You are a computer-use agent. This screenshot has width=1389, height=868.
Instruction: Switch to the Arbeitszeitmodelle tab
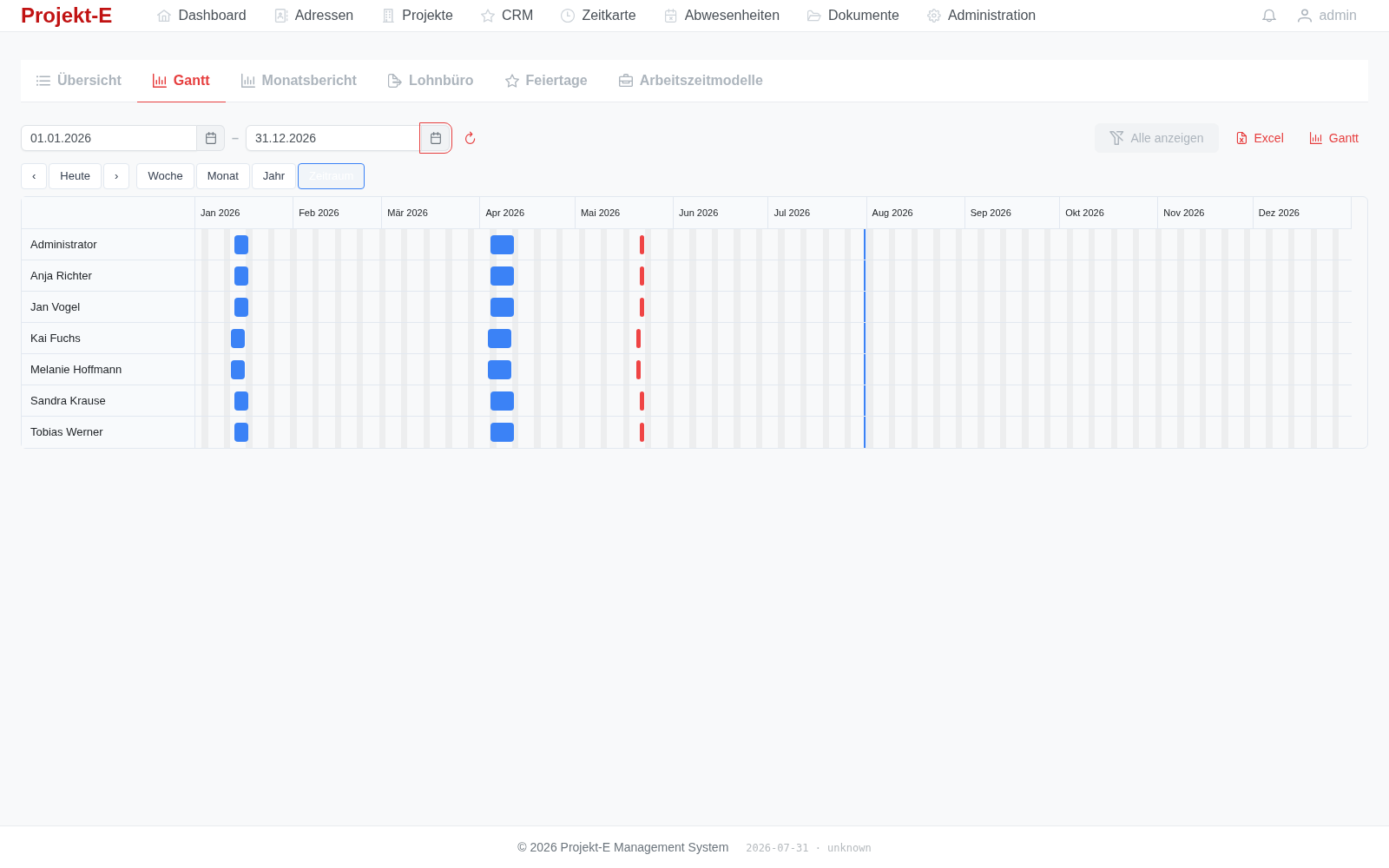[691, 81]
